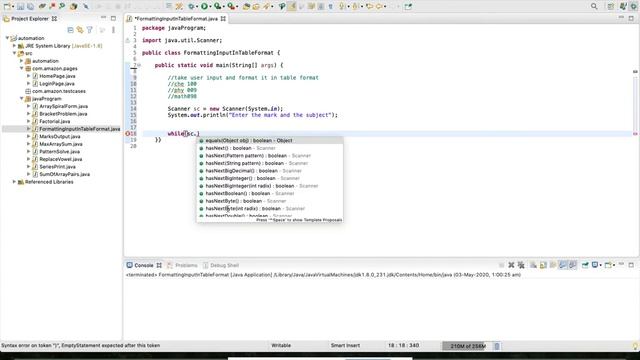The height and width of the screenshot is (360, 640).
Task: Click the Clear Console icon
Action: [x=533, y=265]
